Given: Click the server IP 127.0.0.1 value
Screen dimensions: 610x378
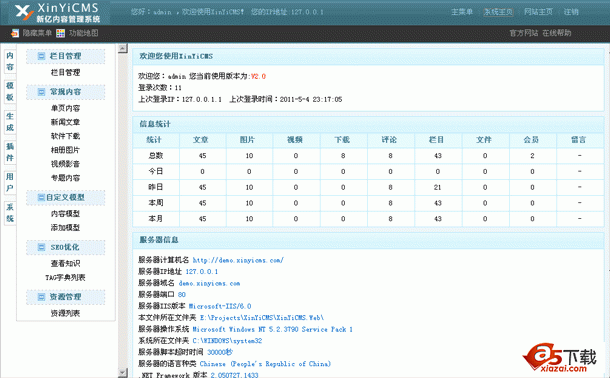Looking at the screenshot, I should tap(202, 271).
